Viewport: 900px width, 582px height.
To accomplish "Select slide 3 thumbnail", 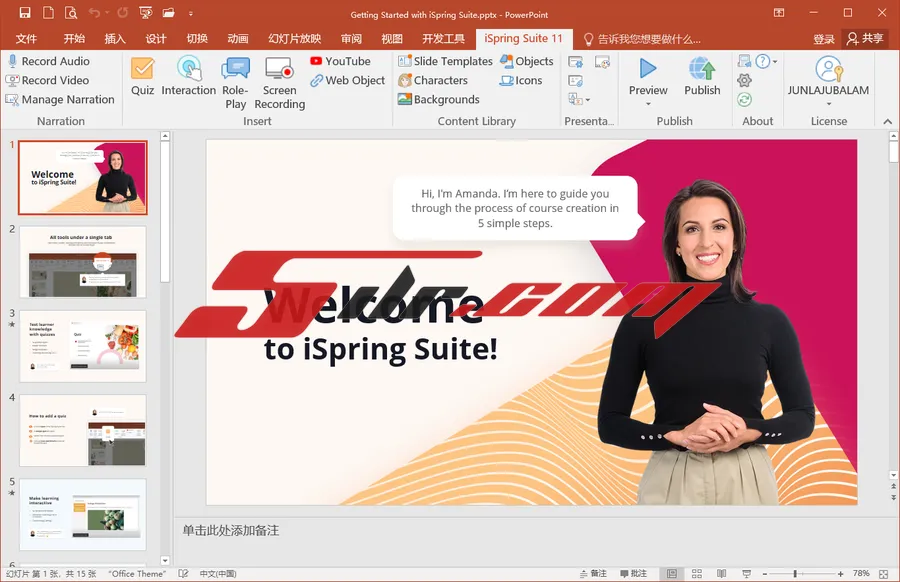I will click(x=83, y=346).
